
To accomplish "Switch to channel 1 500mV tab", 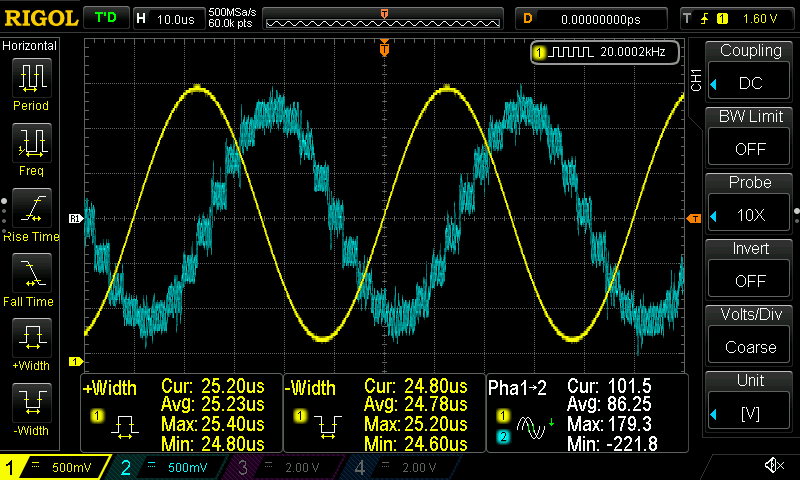I will [x=55, y=466].
